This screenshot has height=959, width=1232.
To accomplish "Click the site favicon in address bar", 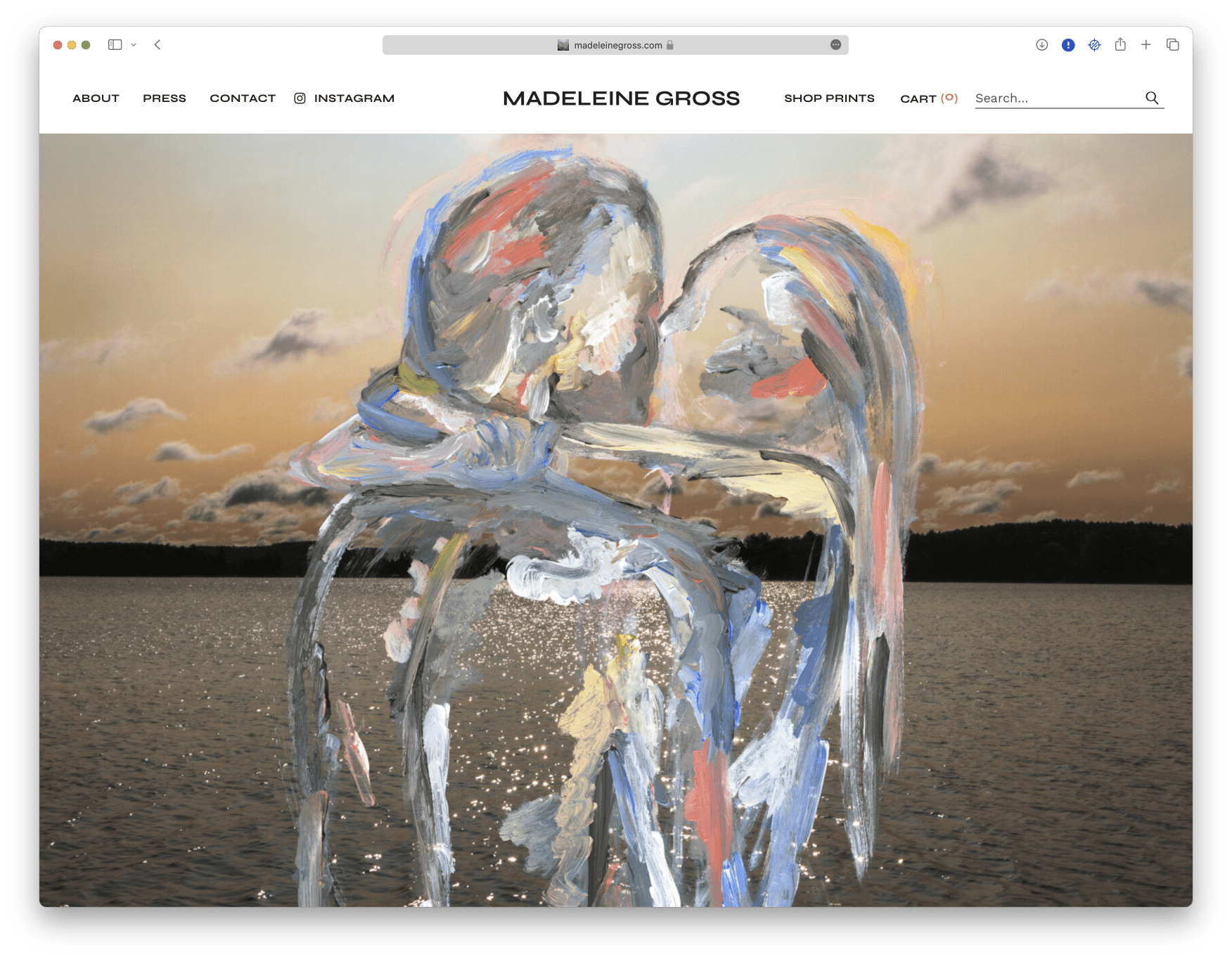I will coord(563,45).
